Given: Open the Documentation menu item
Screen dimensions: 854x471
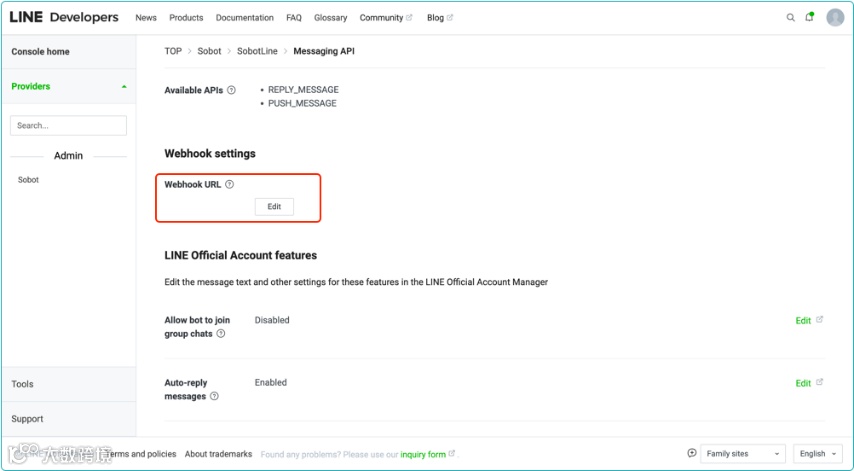Looking at the screenshot, I should 245,18.
